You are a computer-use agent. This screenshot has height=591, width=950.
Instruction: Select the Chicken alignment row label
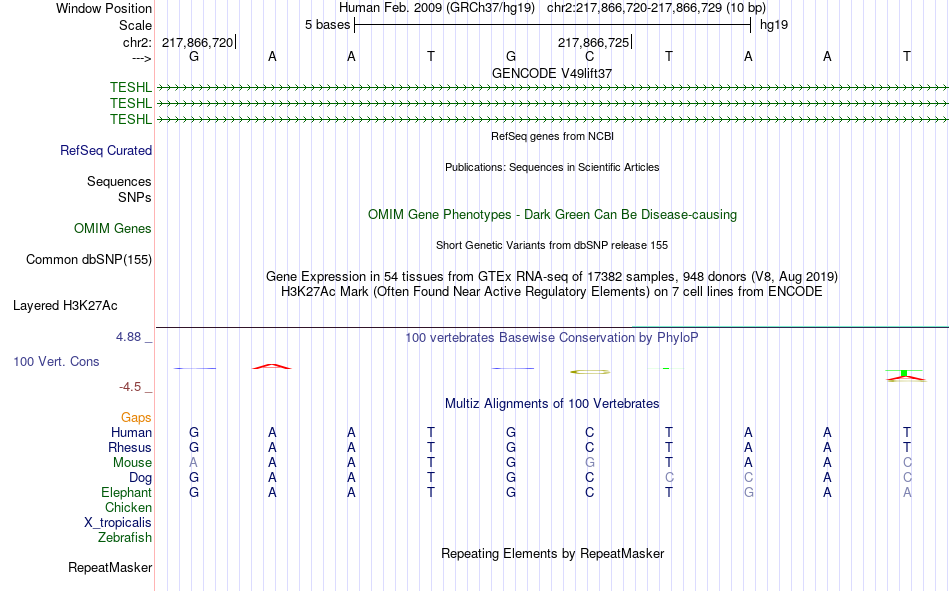128,507
